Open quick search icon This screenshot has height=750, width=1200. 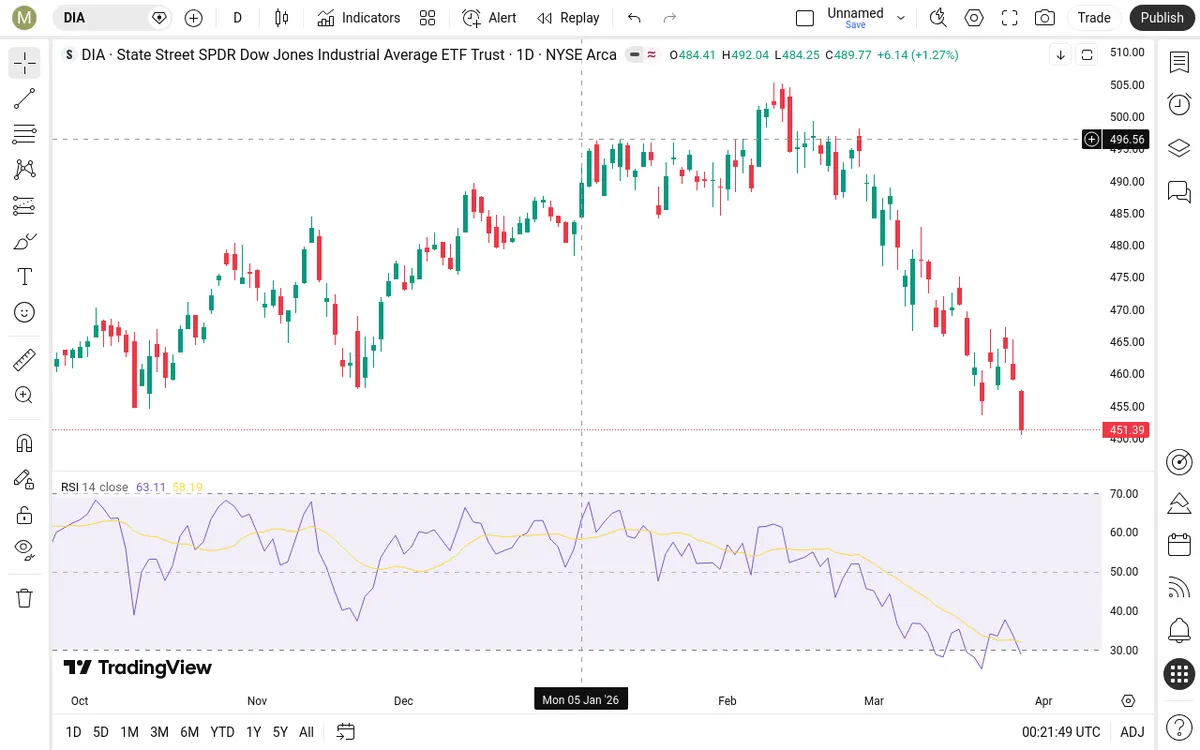(x=938, y=17)
